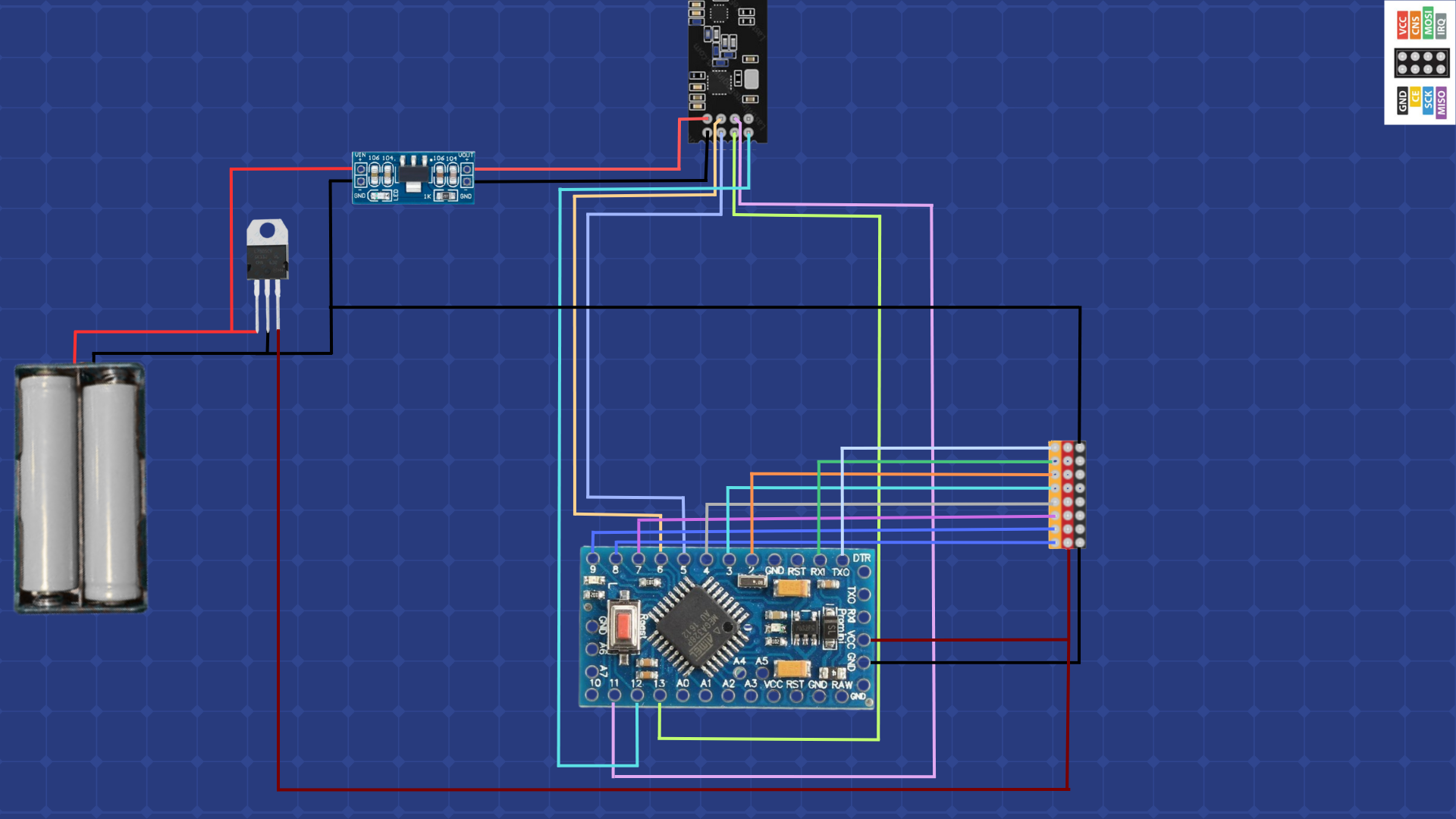Click the purple MISO legend label
The height and width of the screenshot is (819, 1456).
click(x=1441, y=102)
